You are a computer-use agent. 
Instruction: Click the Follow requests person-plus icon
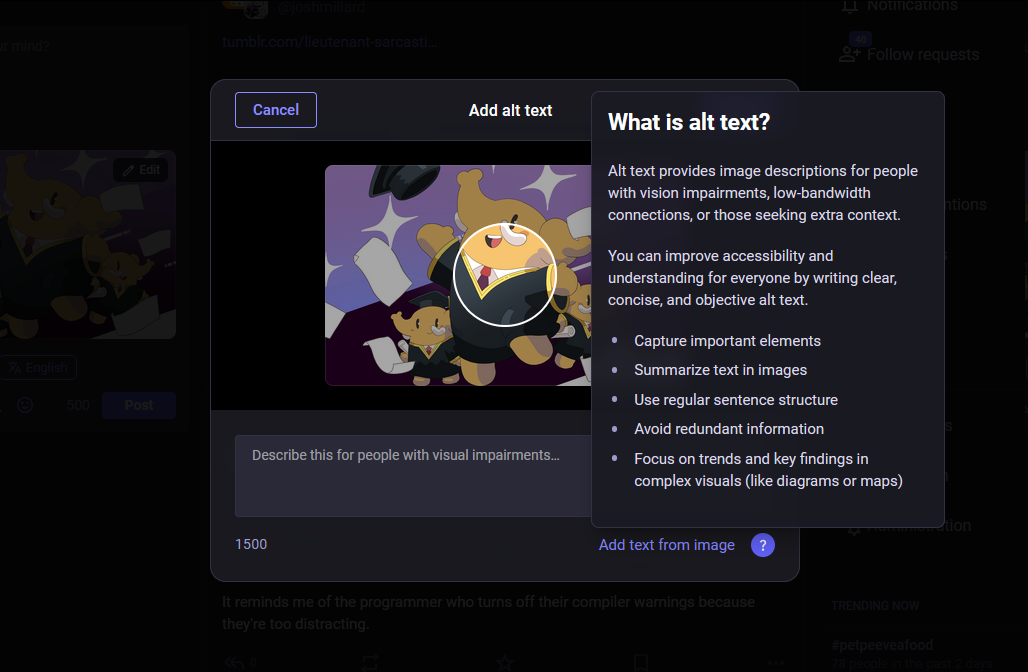click(x=850, y=55)
